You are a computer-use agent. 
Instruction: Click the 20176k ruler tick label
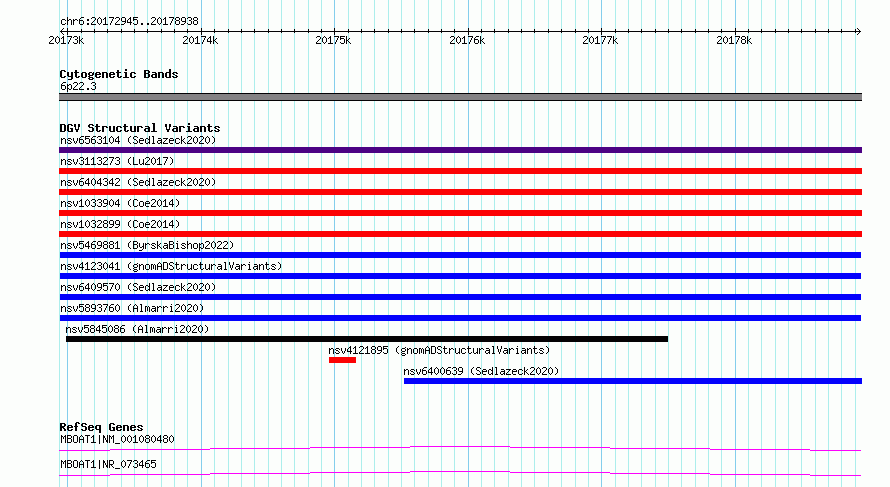(467, 40)
